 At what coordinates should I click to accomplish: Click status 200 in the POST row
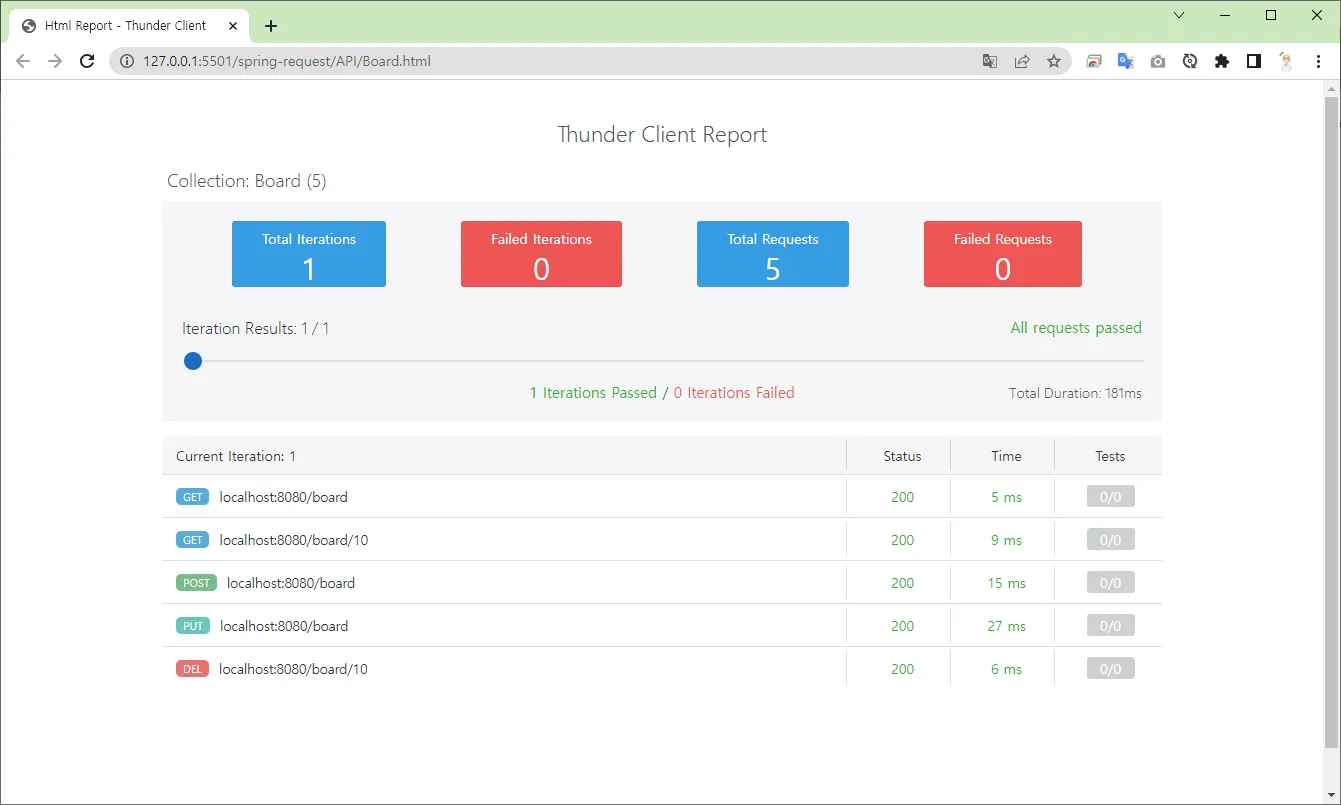click(903, 583)
